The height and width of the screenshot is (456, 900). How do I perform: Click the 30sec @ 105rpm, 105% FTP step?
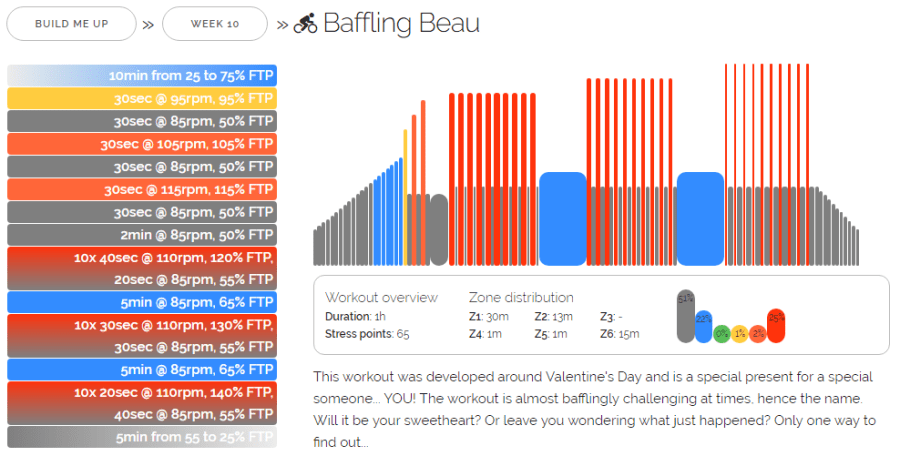pyautogui.click(x=142, y=144)
